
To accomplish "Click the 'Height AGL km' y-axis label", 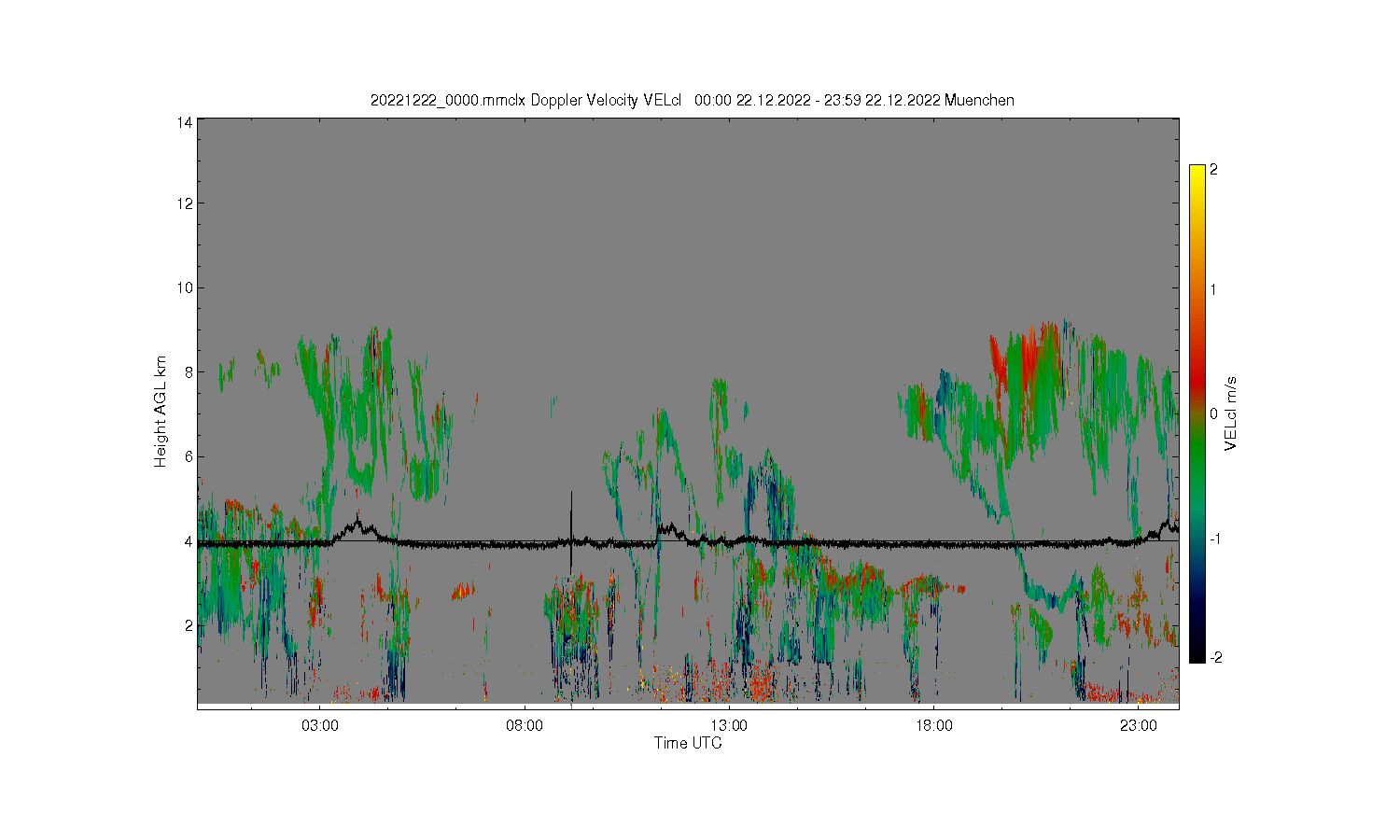I will 161,412.
